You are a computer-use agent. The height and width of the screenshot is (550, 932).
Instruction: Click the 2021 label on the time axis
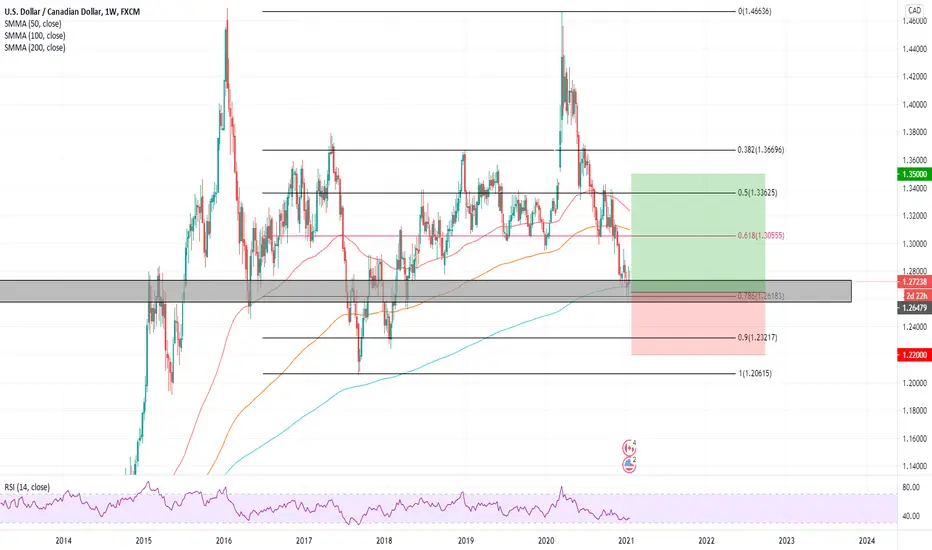point(625,540)
